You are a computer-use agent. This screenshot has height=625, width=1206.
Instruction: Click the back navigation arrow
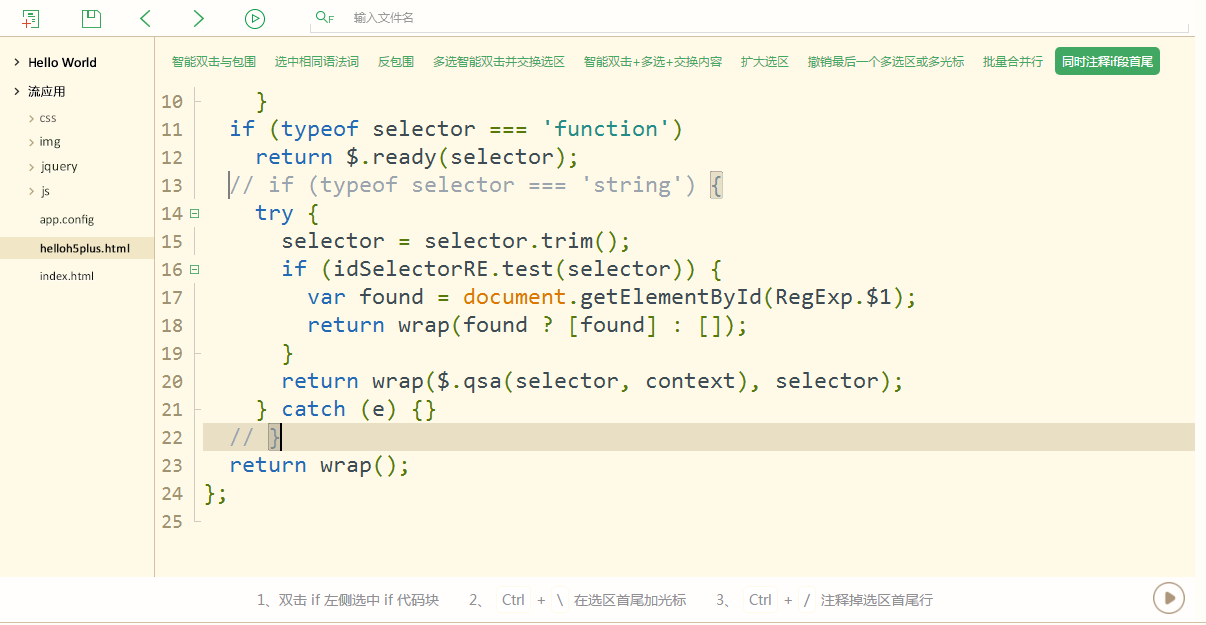click(146, 18)
